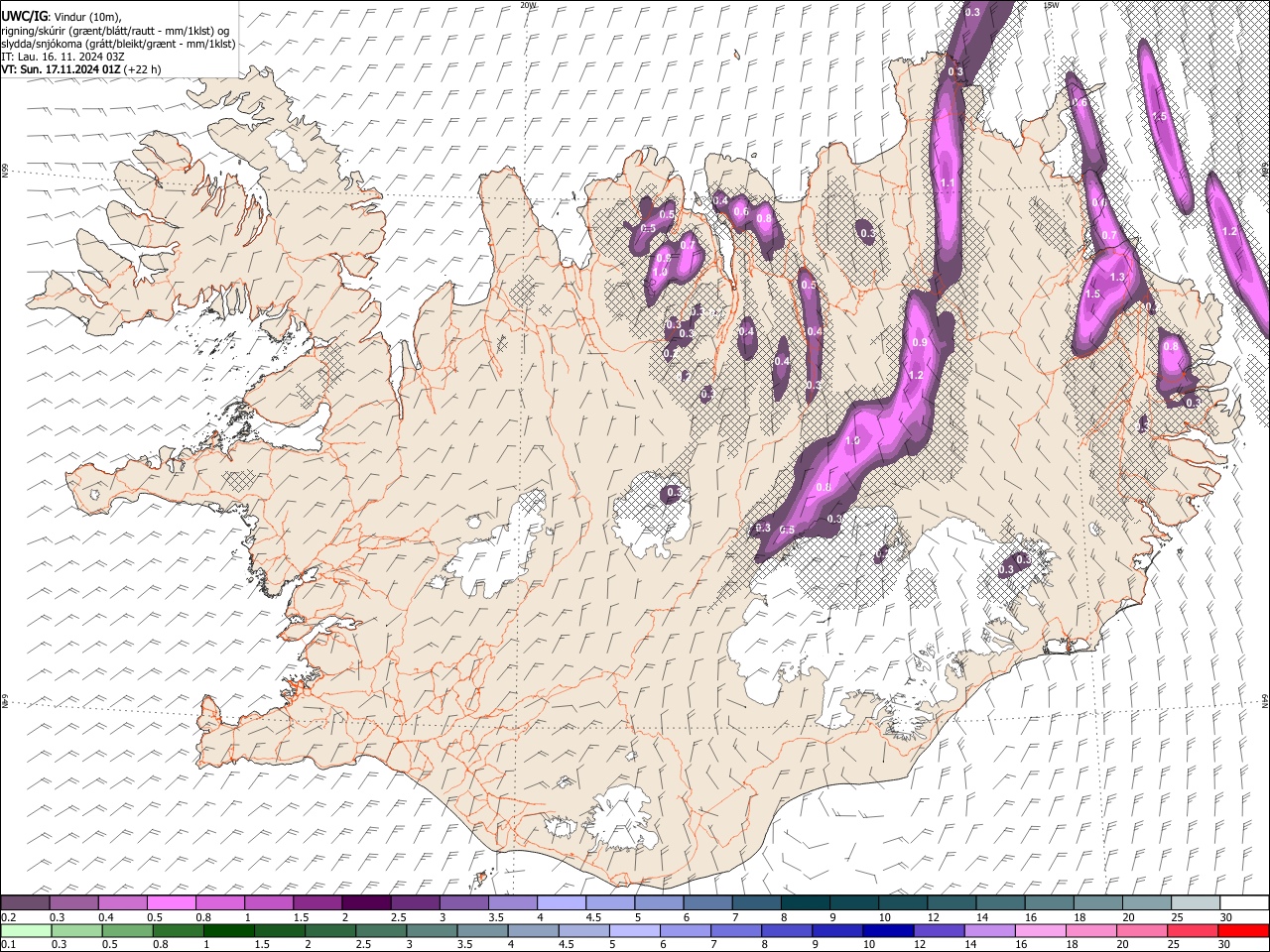Select the dark green bottom-row swatch between 1 and 1.5
Image resolution: width=1270 pixels, height=952 pixels.
(x=229, y=930)
